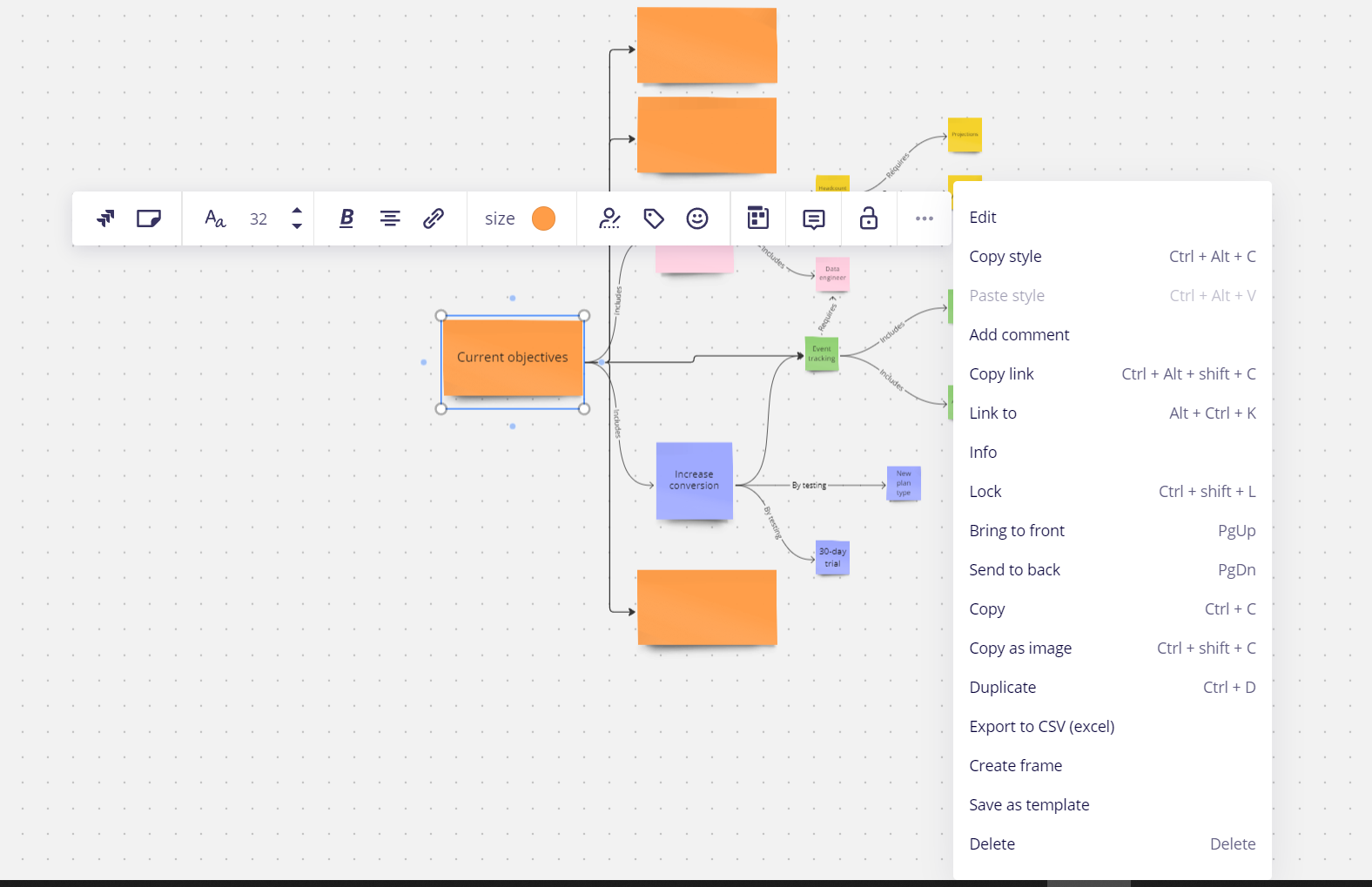Screen dimensions: 1372x887
Task: Choose Copy as image
Action: click(x=1113, y=648)
